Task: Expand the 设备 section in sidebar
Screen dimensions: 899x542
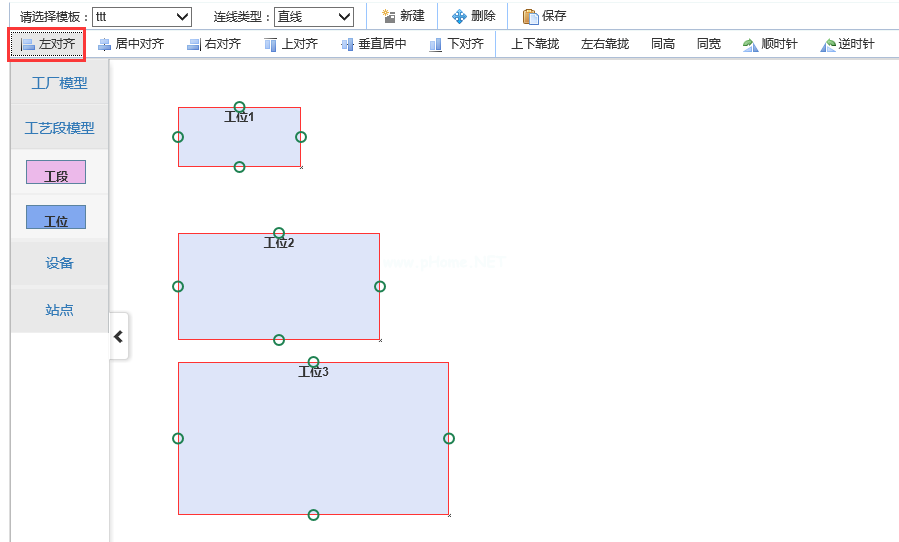Action: click(59, 264)
